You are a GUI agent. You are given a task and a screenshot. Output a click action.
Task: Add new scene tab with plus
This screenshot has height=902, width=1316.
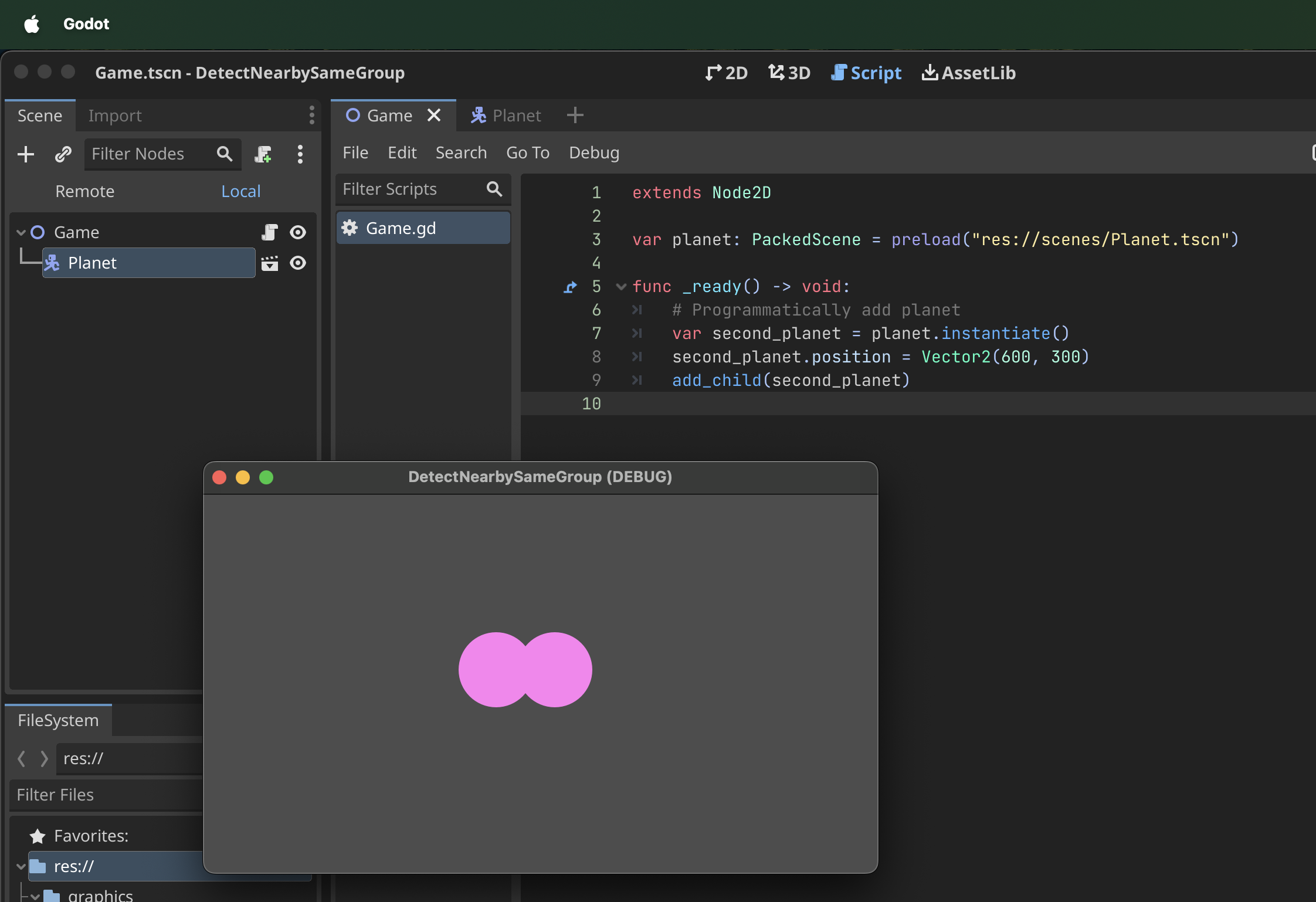coord(575,115)
